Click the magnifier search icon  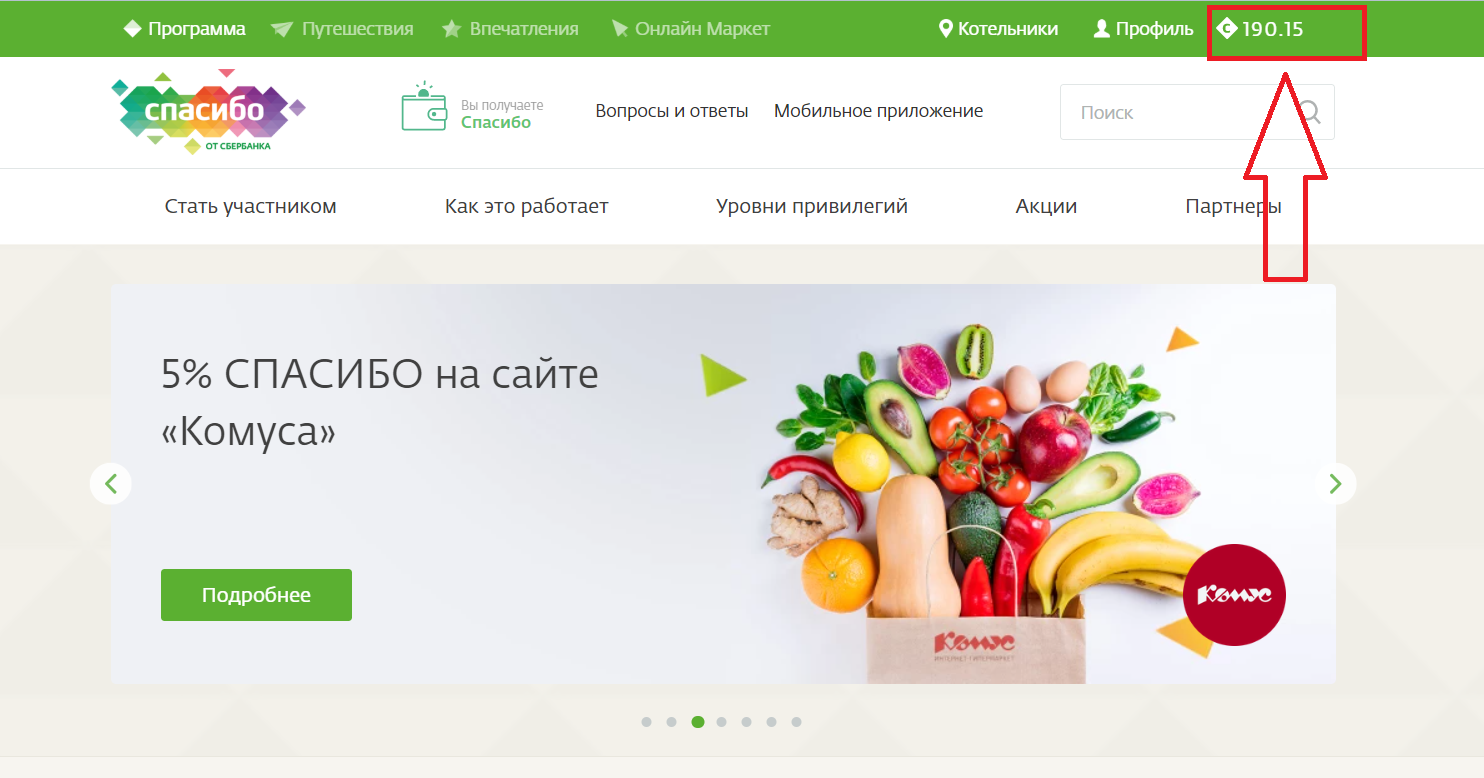(1308, 112)
